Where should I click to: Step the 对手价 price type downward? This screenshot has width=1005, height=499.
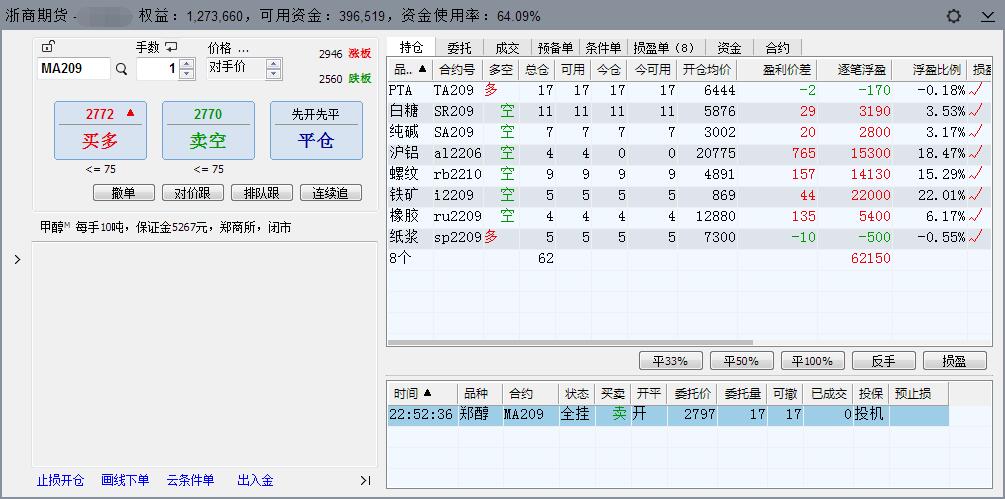click(x=273, y=74)
